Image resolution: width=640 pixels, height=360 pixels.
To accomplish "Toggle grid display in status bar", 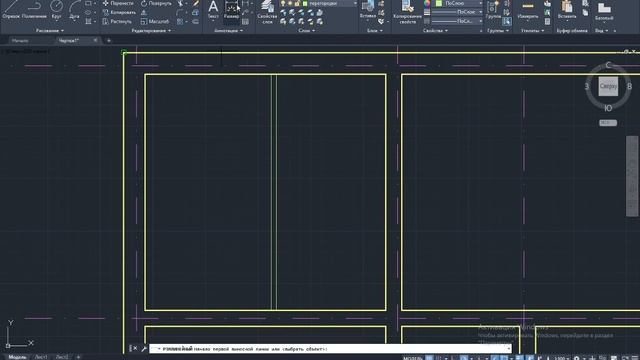I will tap(429, 358).
